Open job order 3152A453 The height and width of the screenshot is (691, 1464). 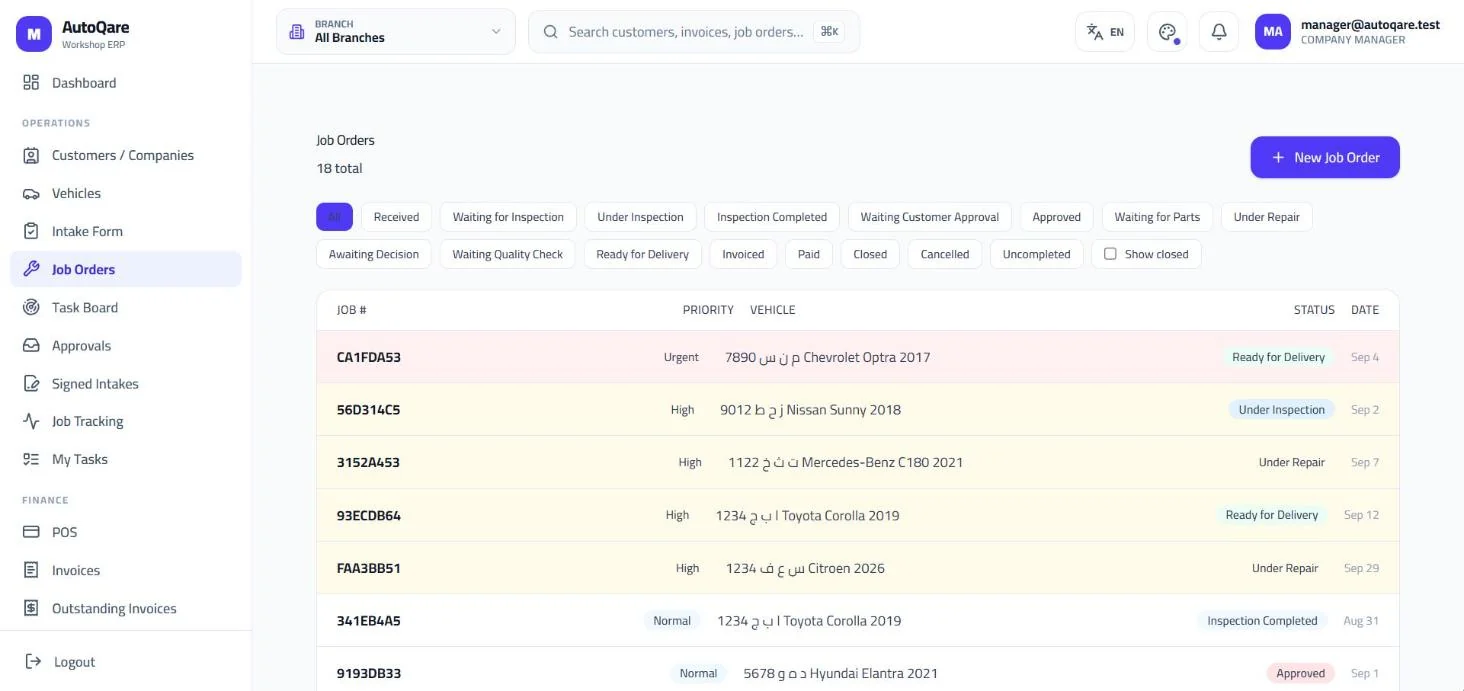tap(858, 462)
